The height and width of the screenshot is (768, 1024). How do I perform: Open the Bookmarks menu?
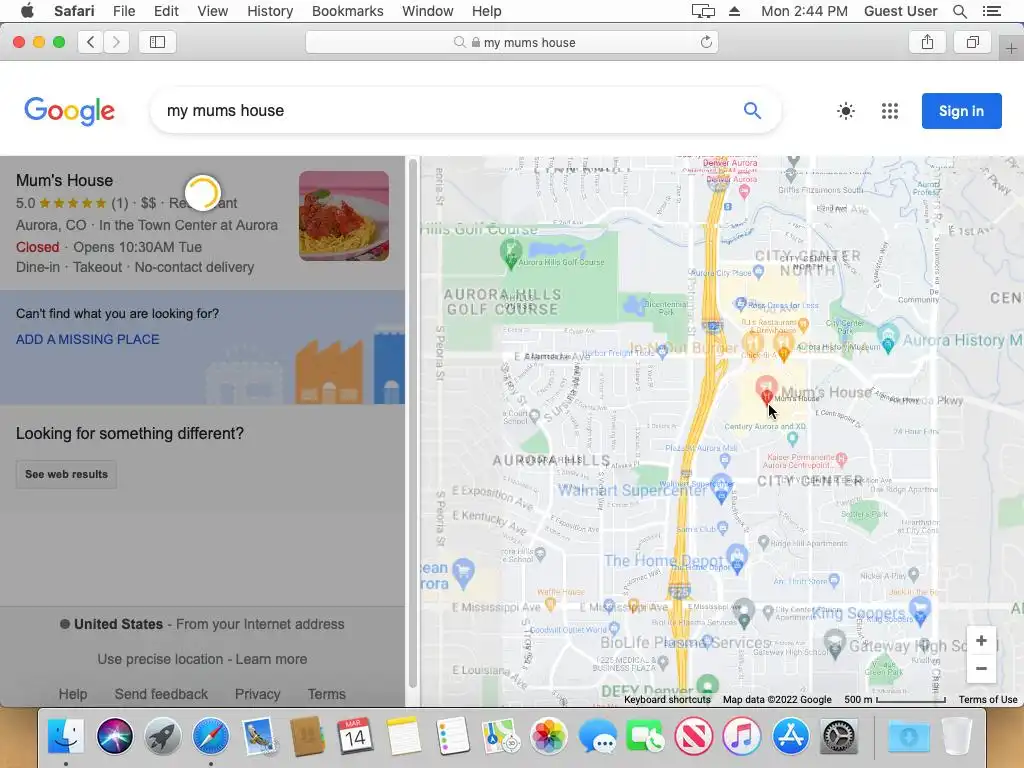pos(347,11)
